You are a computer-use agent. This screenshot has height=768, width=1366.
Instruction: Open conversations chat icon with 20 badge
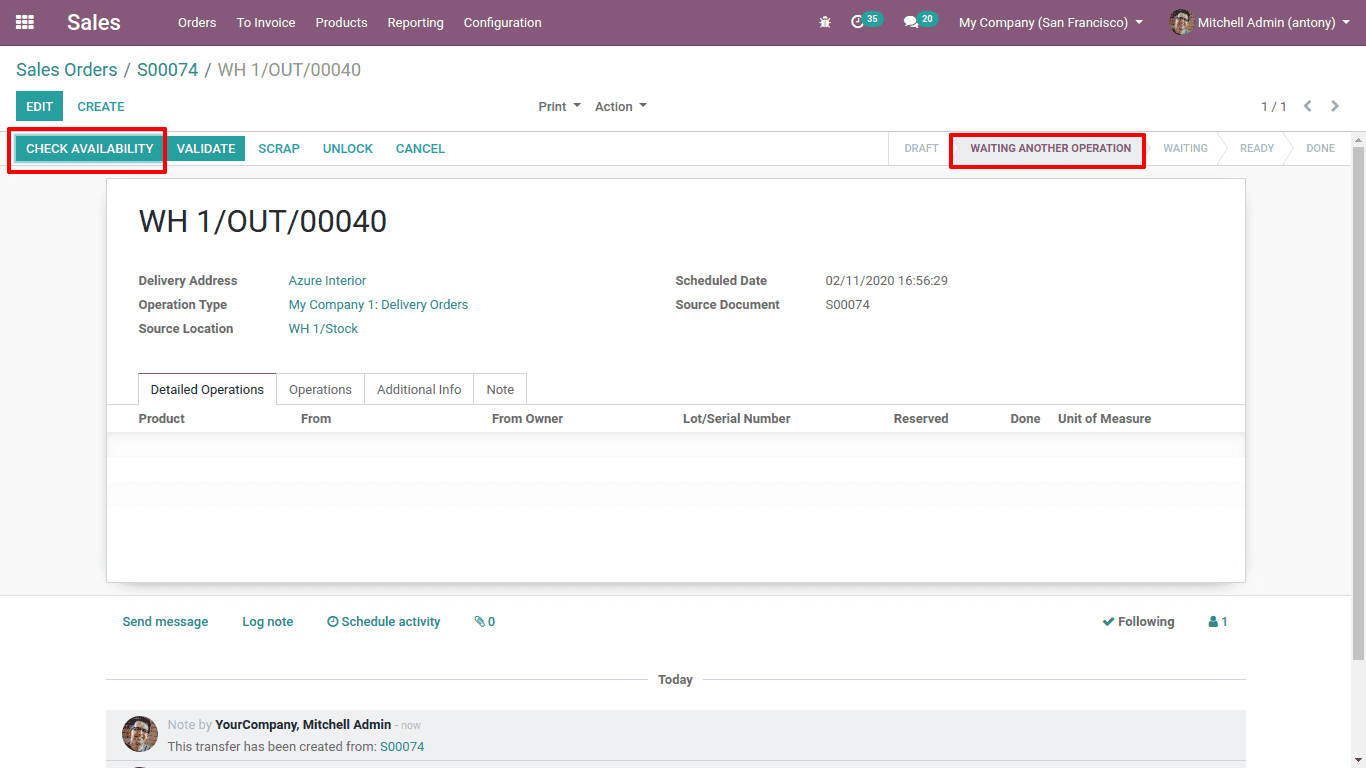920,21
